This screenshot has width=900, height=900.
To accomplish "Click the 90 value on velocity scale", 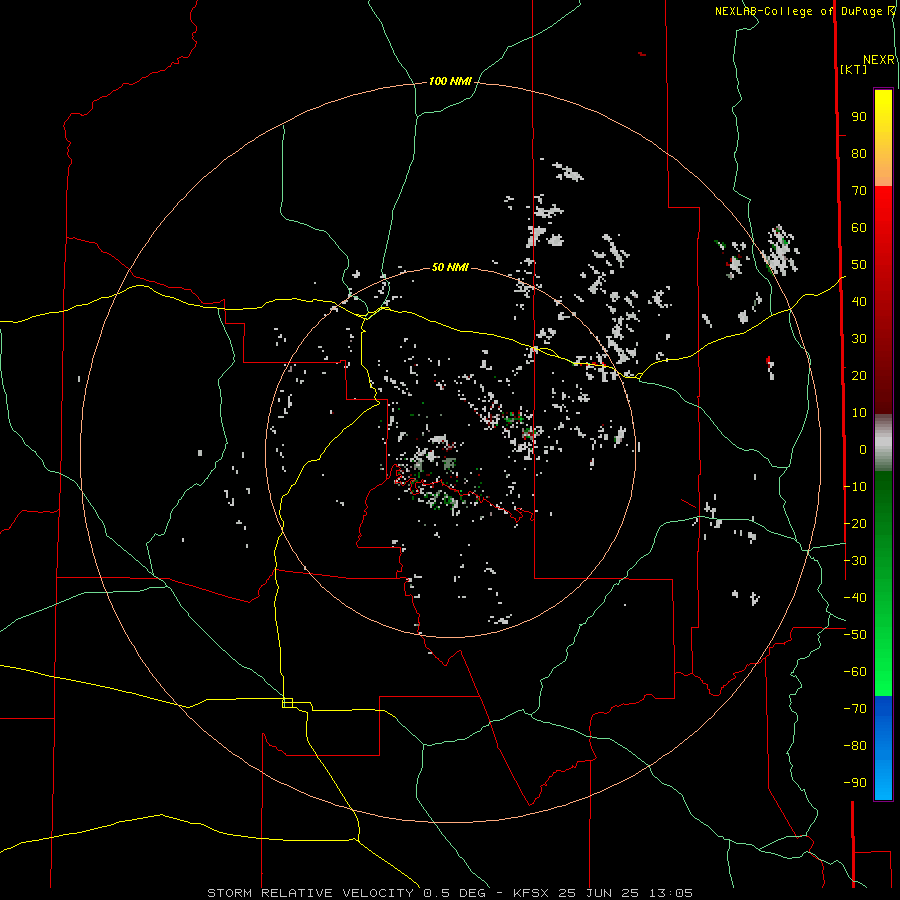I will [859, 117].
